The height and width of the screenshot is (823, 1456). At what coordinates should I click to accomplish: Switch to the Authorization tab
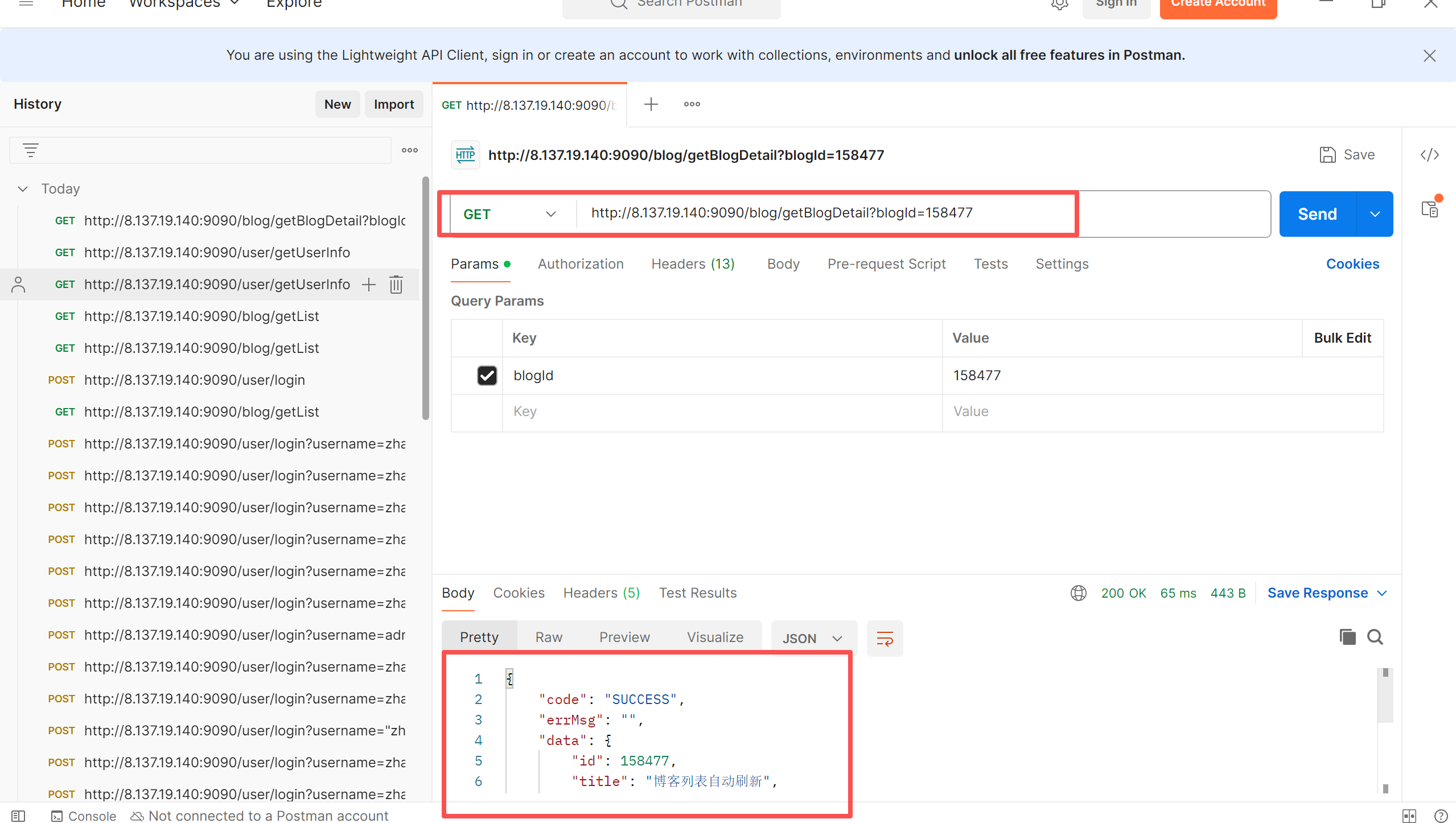click(x=580, y=264)
